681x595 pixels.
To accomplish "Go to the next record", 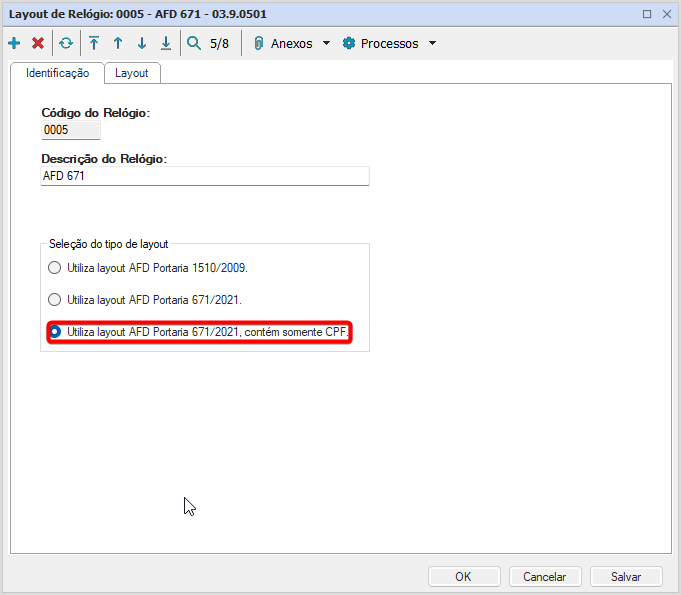I will pos(142,43).
